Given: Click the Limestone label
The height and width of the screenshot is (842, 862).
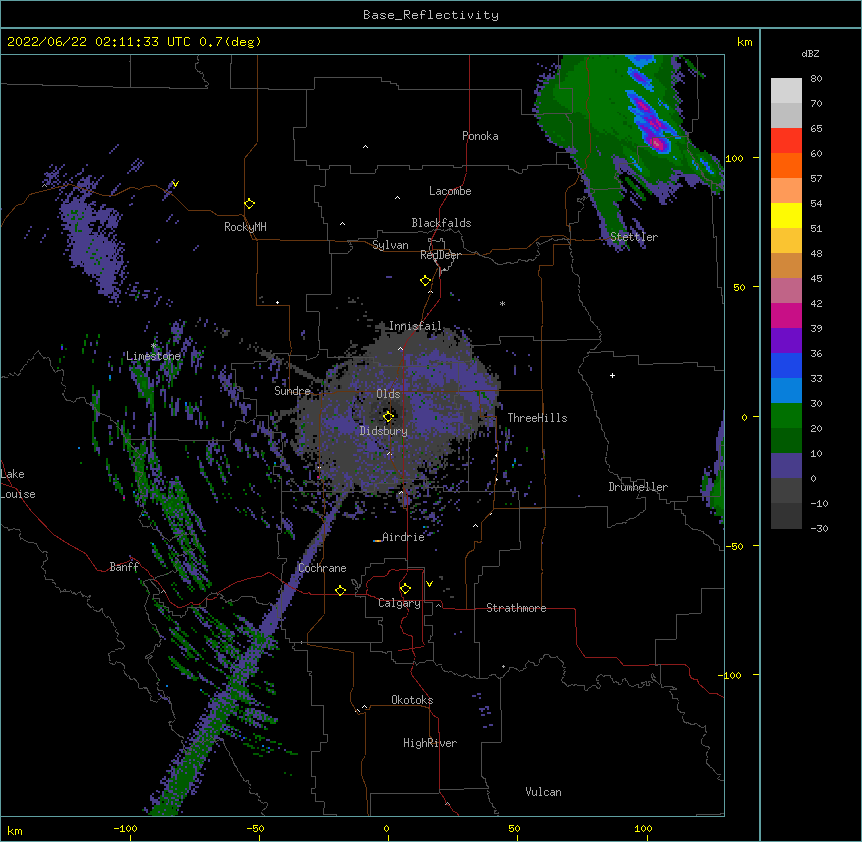Looking at the screenshot, I should (x=153, y=356).
